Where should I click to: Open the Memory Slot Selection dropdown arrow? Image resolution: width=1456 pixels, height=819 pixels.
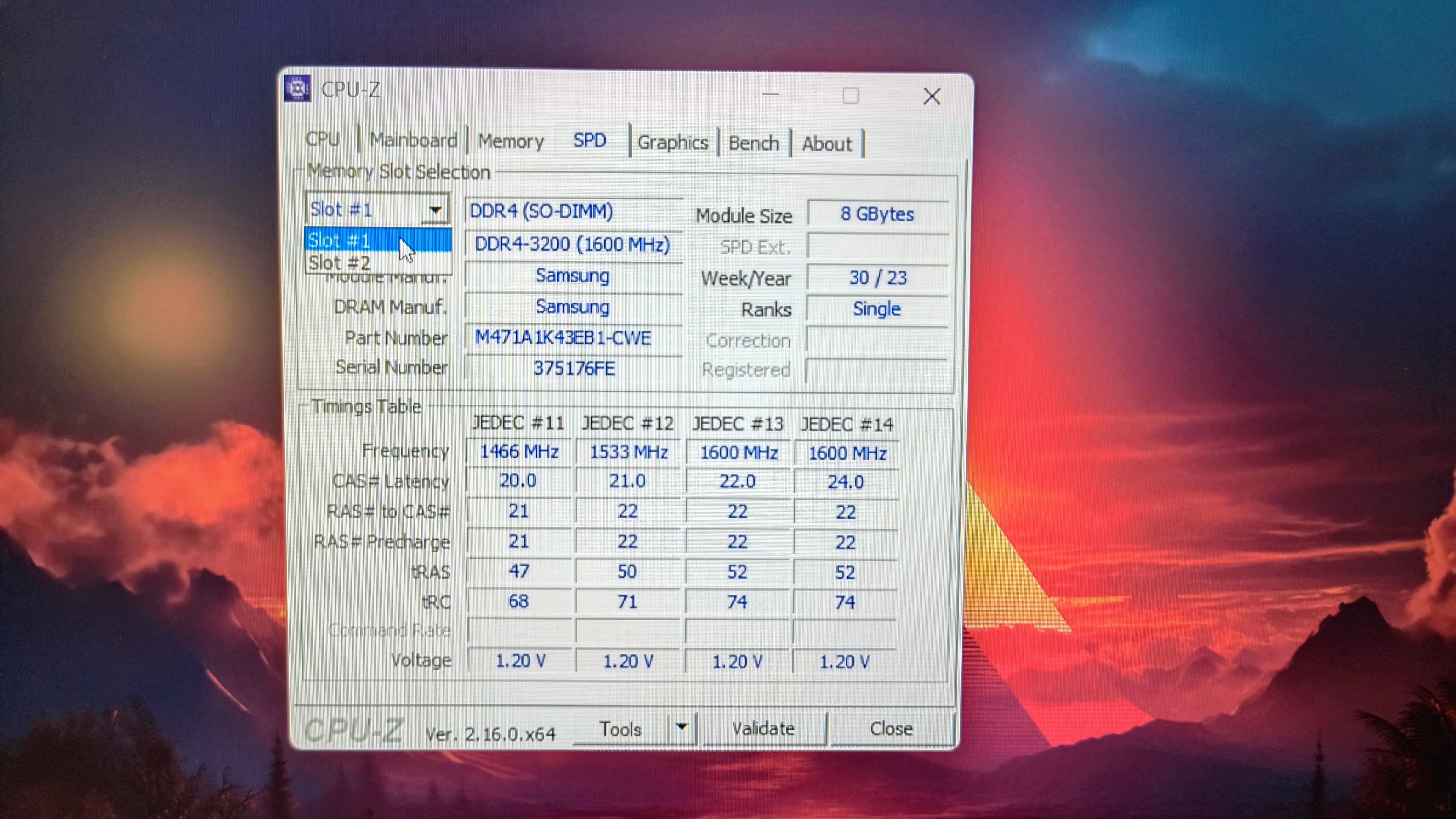point(435,210)
